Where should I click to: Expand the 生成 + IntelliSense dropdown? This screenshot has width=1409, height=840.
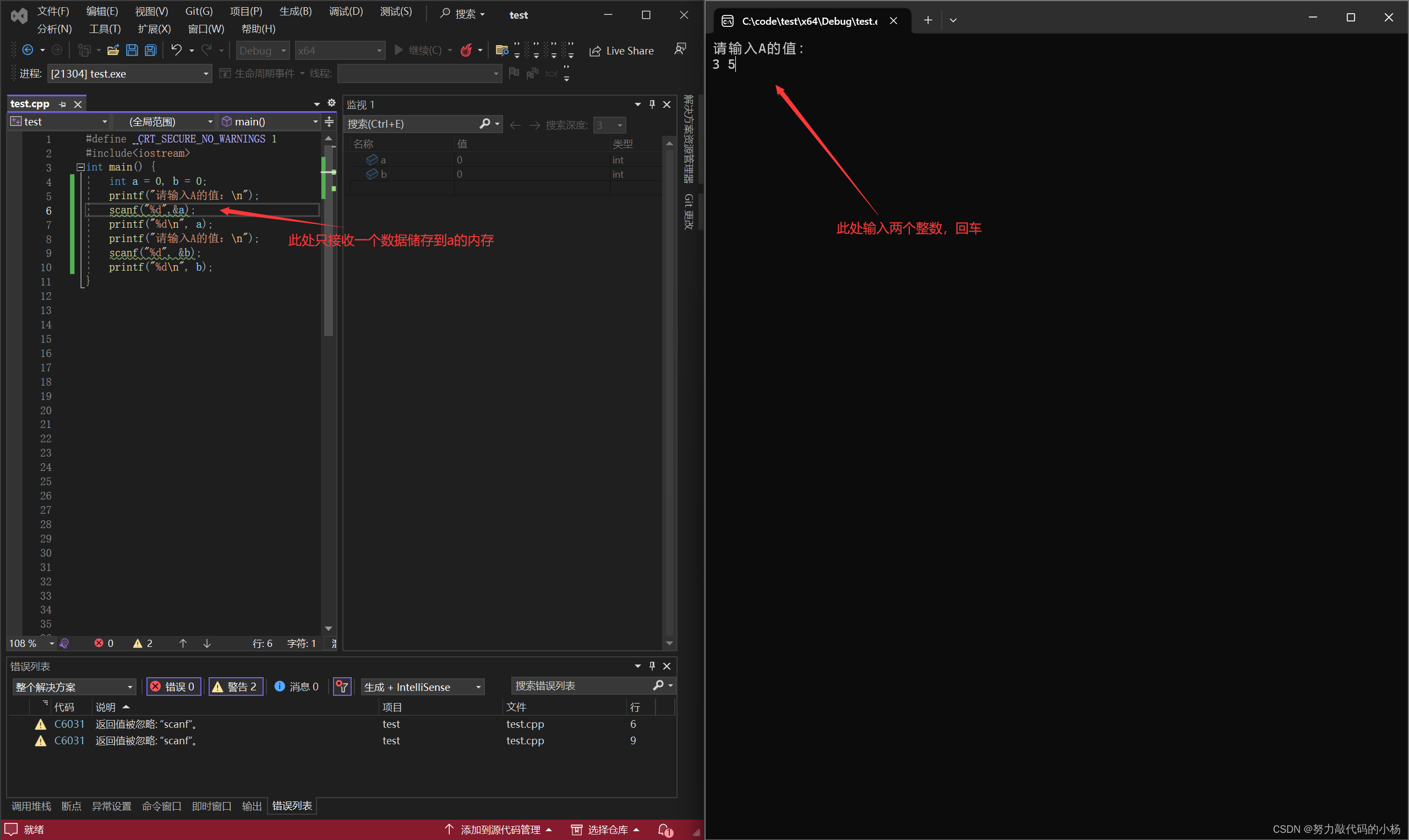[423, 687]
